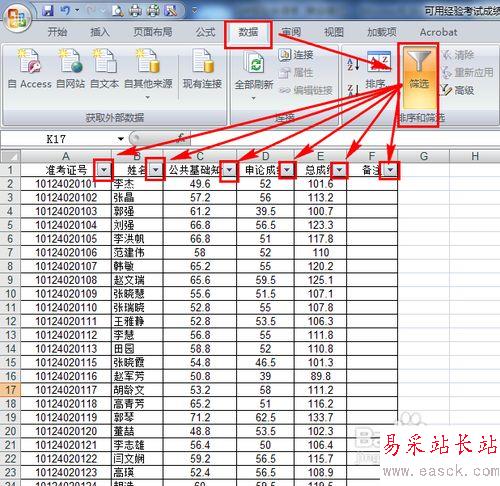
Task: Open the 高级 advanced filter button
Action: (x=457, y=90)
